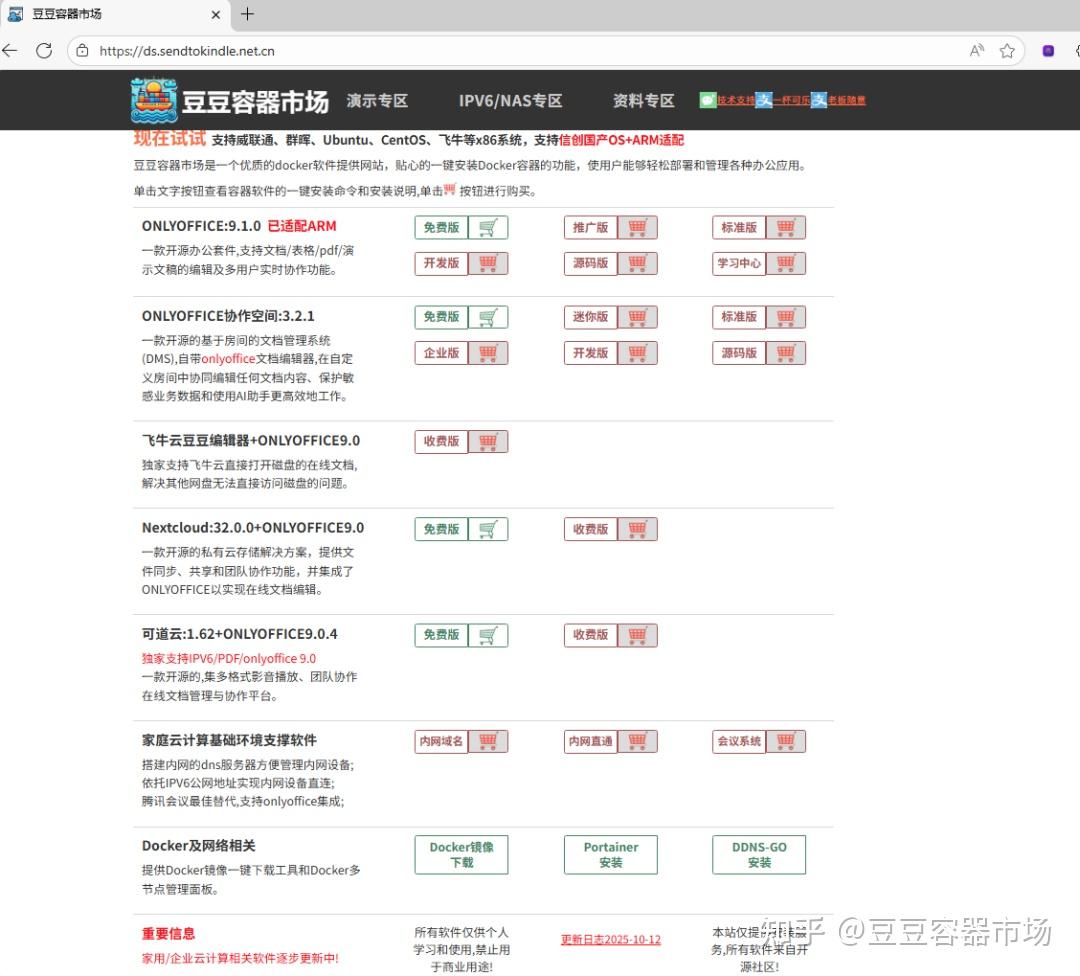Screen dimensions: 1080x976
Task: Click the cart icon for 飞牛云豆豆编辑器 收费版
Action: click(488, 442)
